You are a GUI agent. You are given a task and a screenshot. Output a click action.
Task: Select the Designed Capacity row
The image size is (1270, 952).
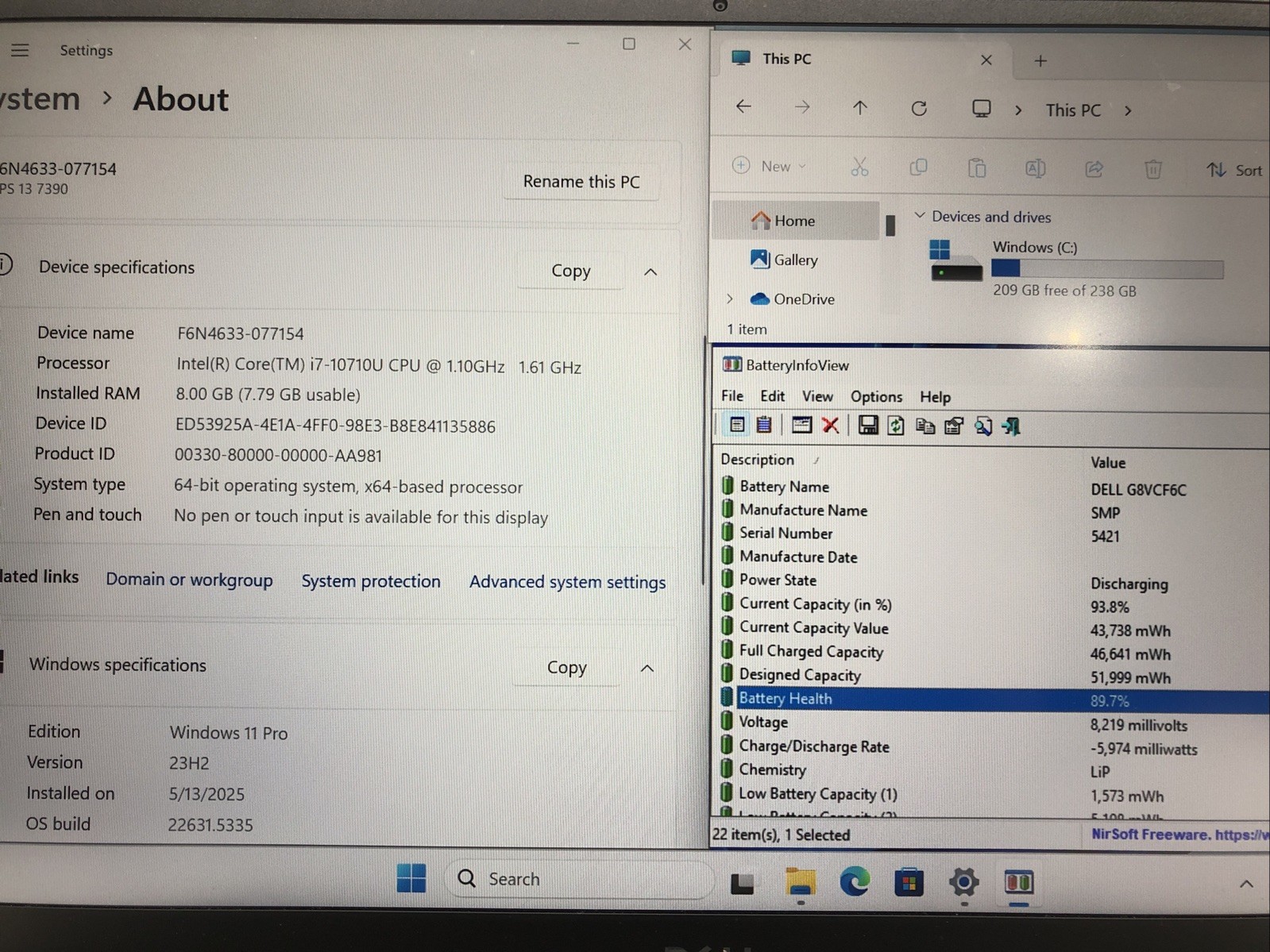pyautogui.click(x=993, y=676)
